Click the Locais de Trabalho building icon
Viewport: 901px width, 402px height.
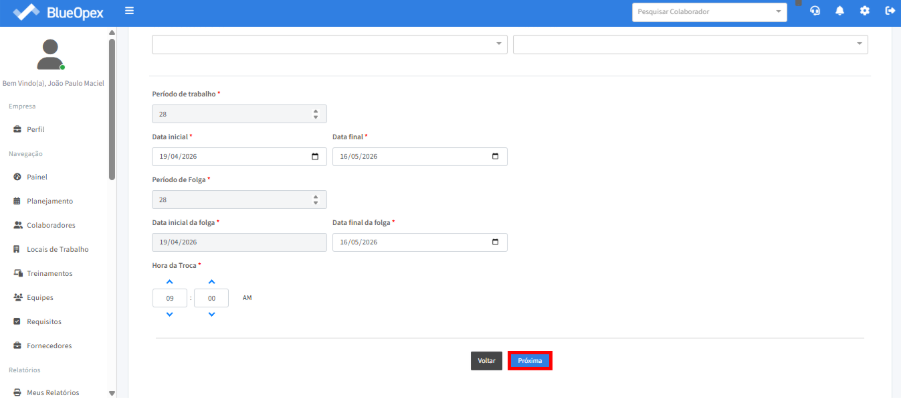(17, 250)
